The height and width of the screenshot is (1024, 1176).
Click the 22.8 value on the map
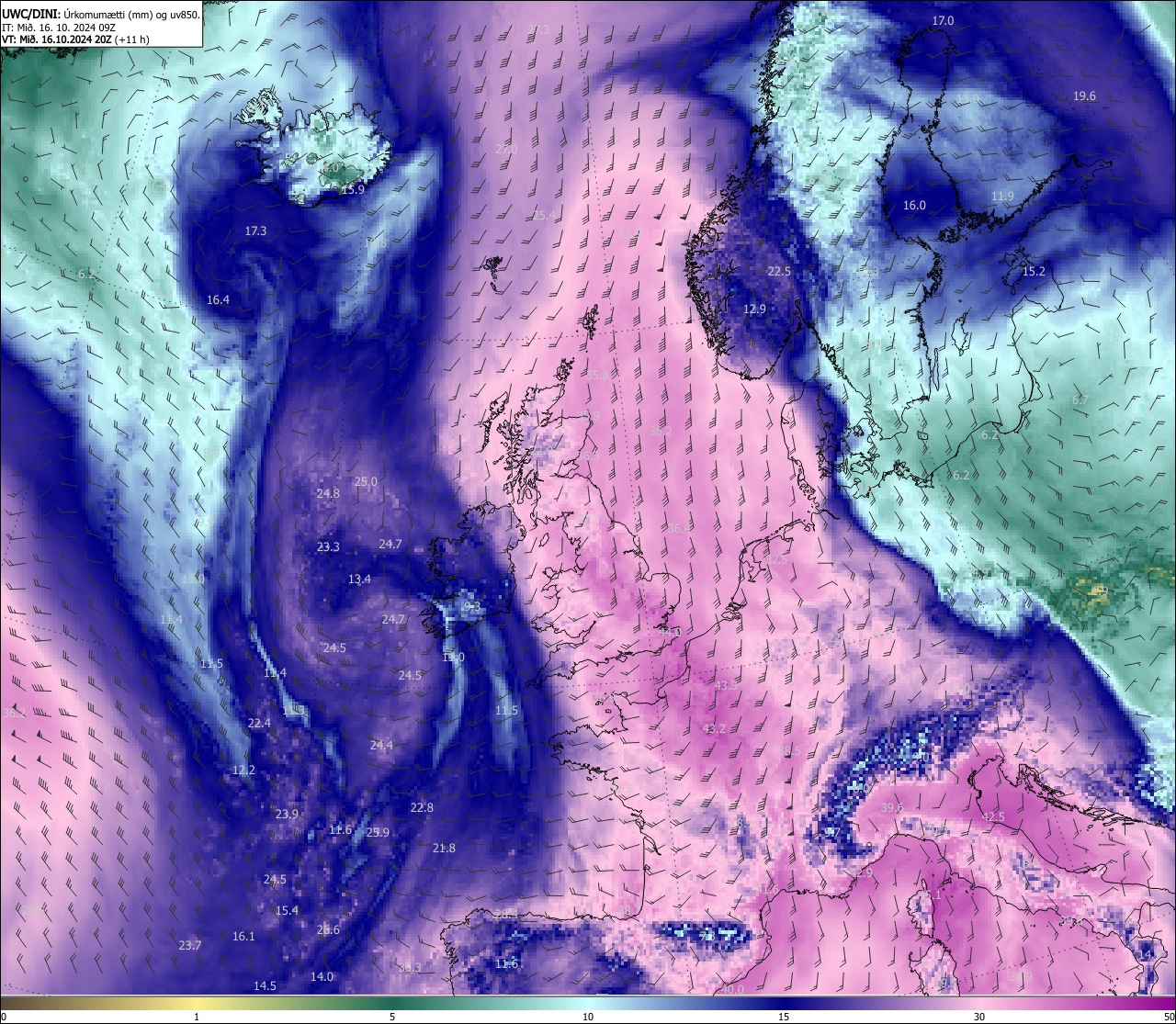(422, 808)
